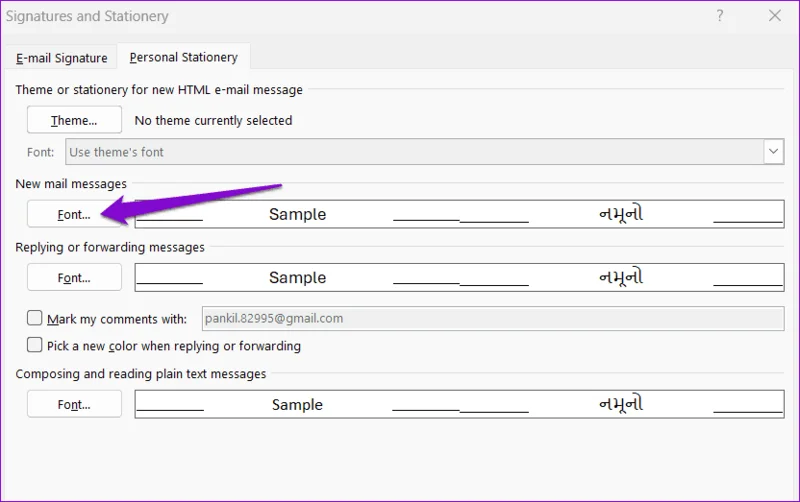800x502 pixels.
Task: Toggle Pick a new color when replying checkbox
Action: click(x=34, y=345)
